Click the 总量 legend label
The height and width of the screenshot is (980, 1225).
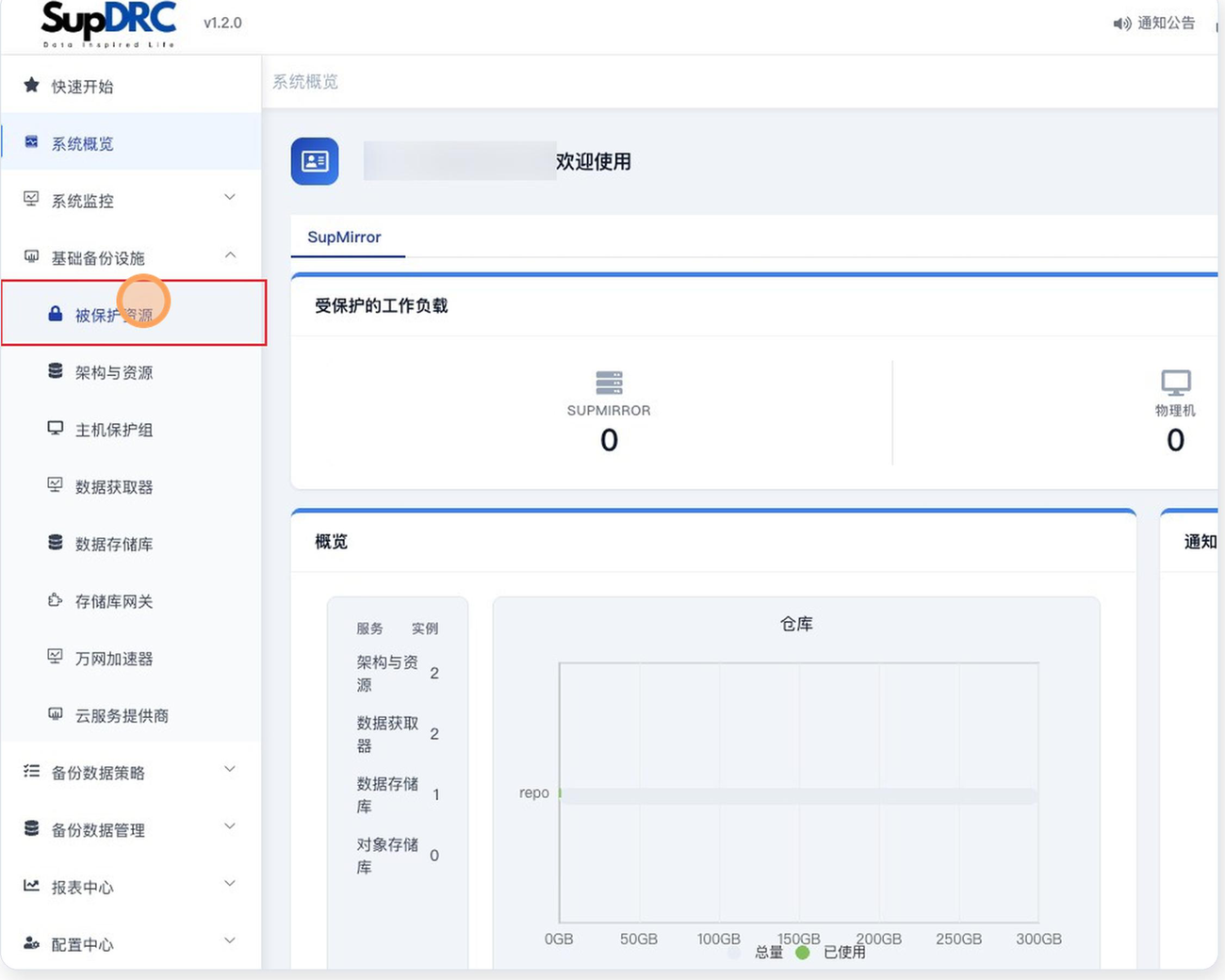click(x=769, y=953)
